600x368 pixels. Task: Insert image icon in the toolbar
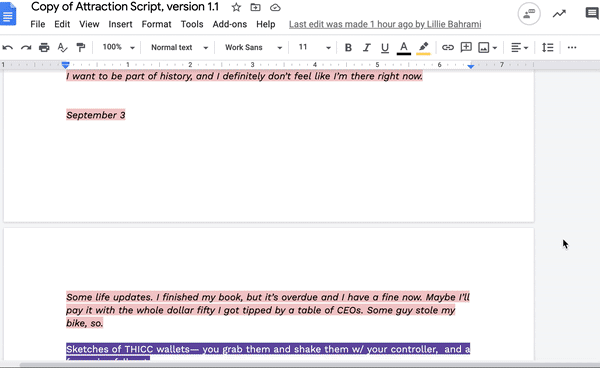(484, 47)
